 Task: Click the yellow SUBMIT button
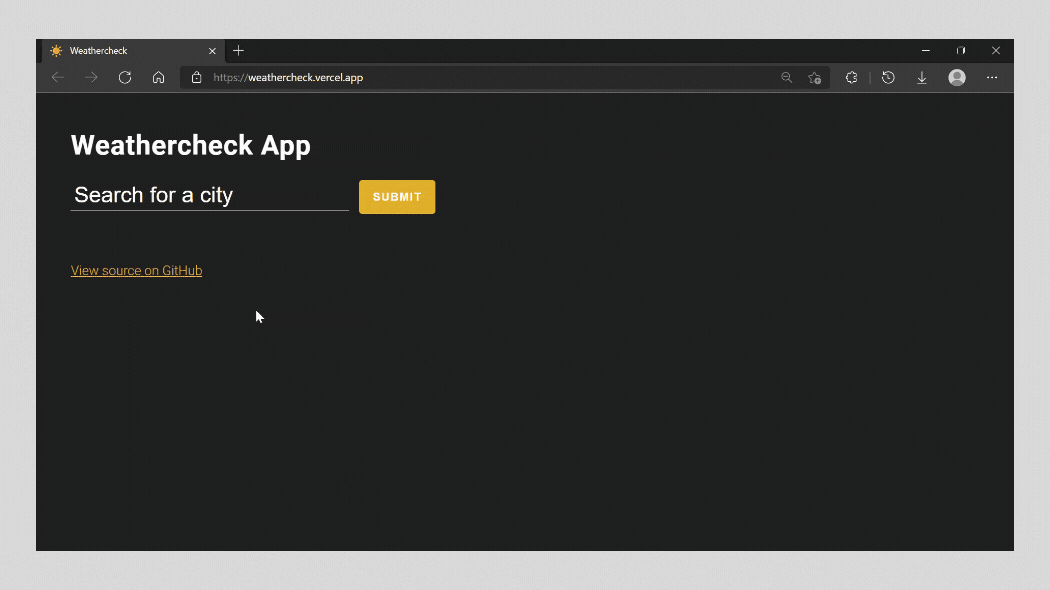tap(397, 197)
